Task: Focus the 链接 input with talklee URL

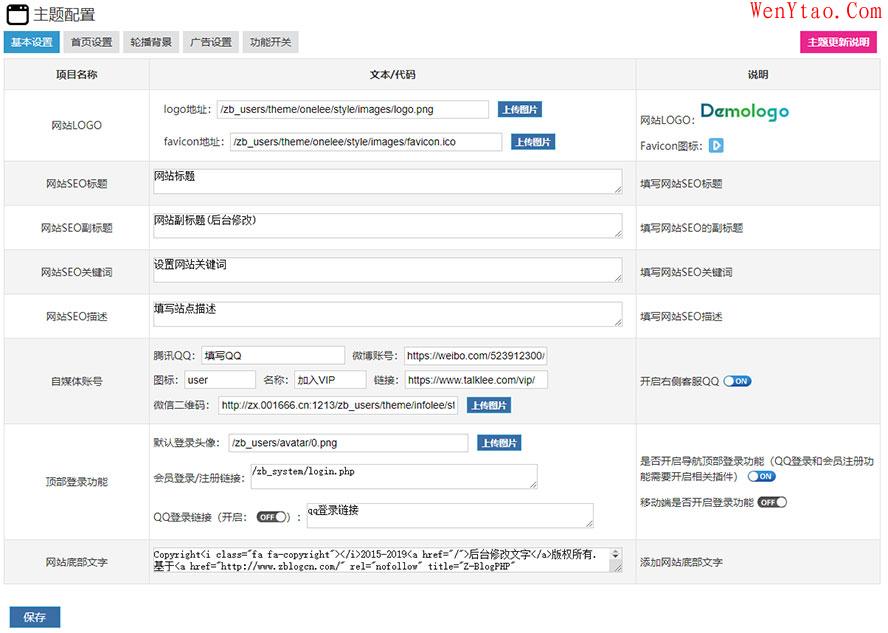Action: (476, 380)
